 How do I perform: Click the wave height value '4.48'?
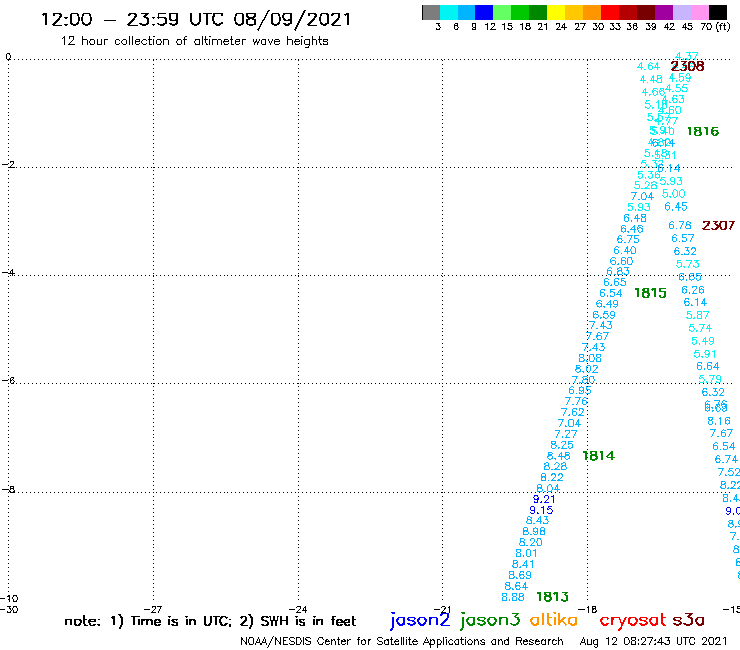651,79
